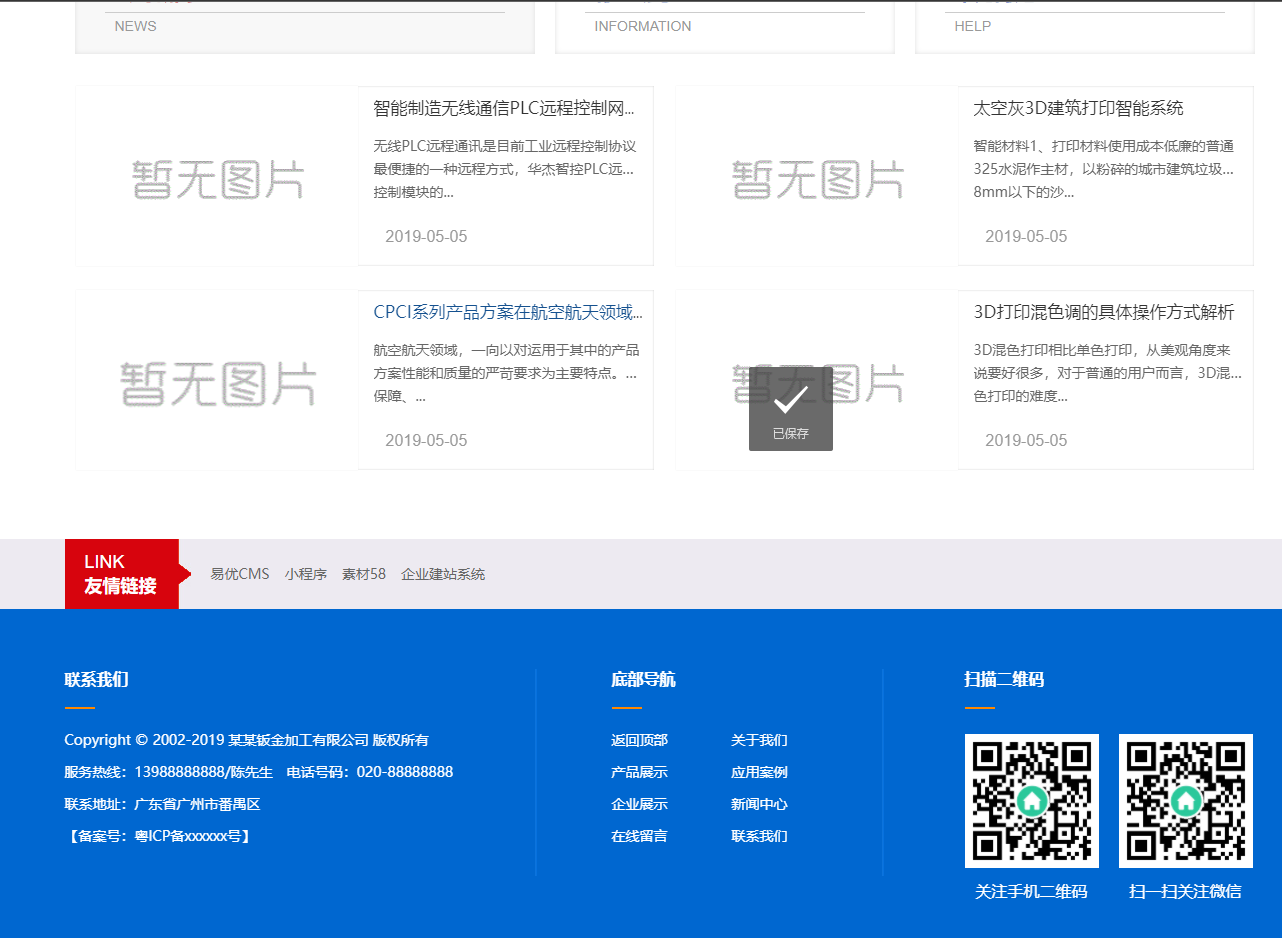Click thumbnail of the CPCI系列产品 article
Screen dimensions: 1282x938
coord(217,381)
